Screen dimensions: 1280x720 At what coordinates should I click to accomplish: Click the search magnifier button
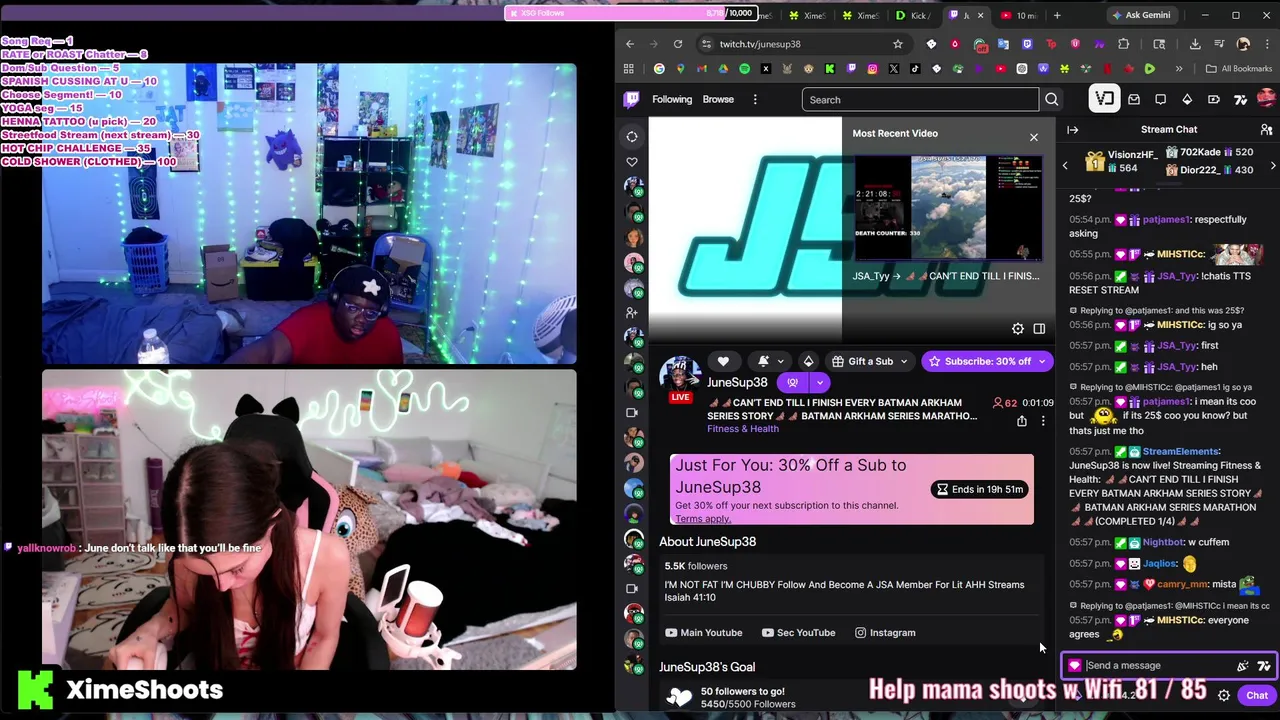click(1051, 99)
